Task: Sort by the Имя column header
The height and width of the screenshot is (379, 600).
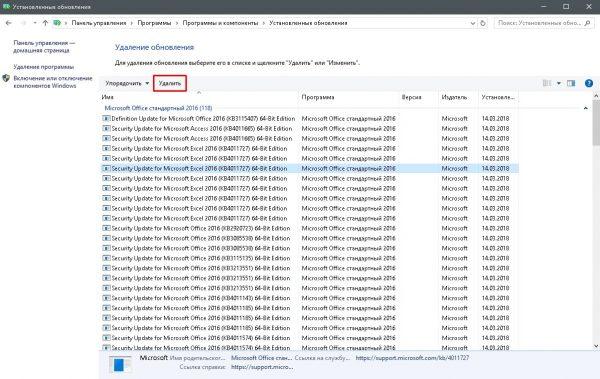Action: tap(199, 97)
